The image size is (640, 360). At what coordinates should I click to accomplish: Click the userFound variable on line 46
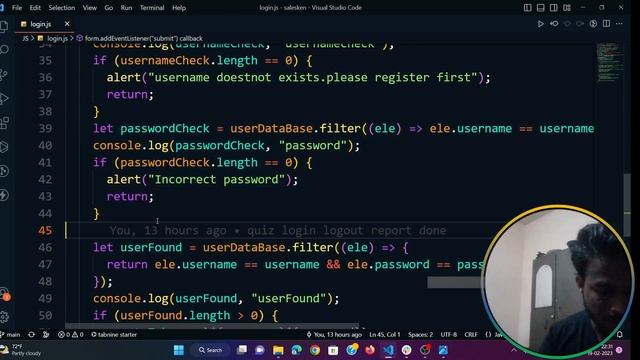coord(151,247)
